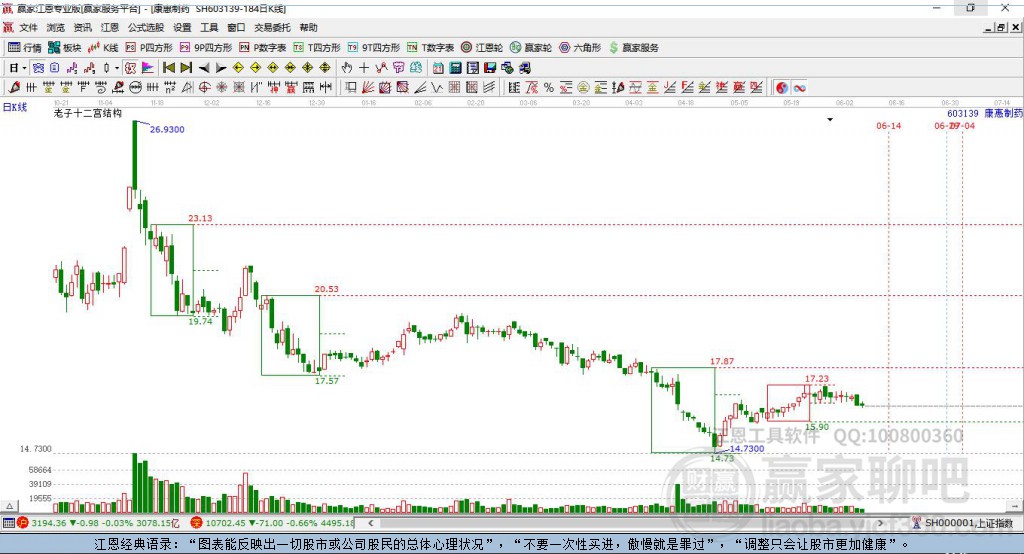Toggle the red yin-yang icon

pyautogui.click(x=782, y=88)
